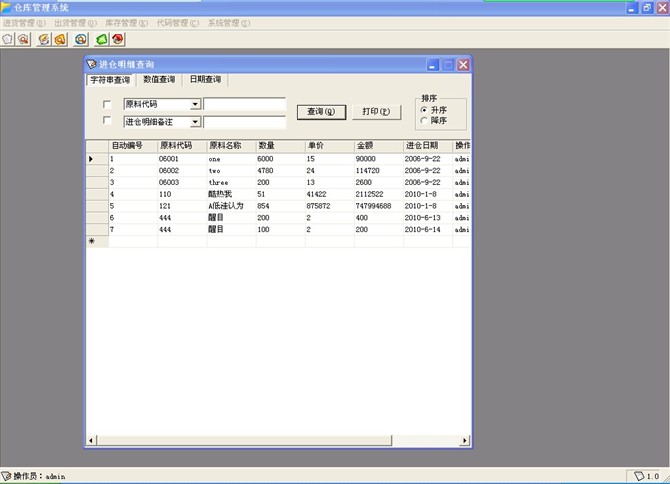This screenshot has height=484, width=670.
Task: Click the cell with code 06002
Action: (x=182, y=171)
